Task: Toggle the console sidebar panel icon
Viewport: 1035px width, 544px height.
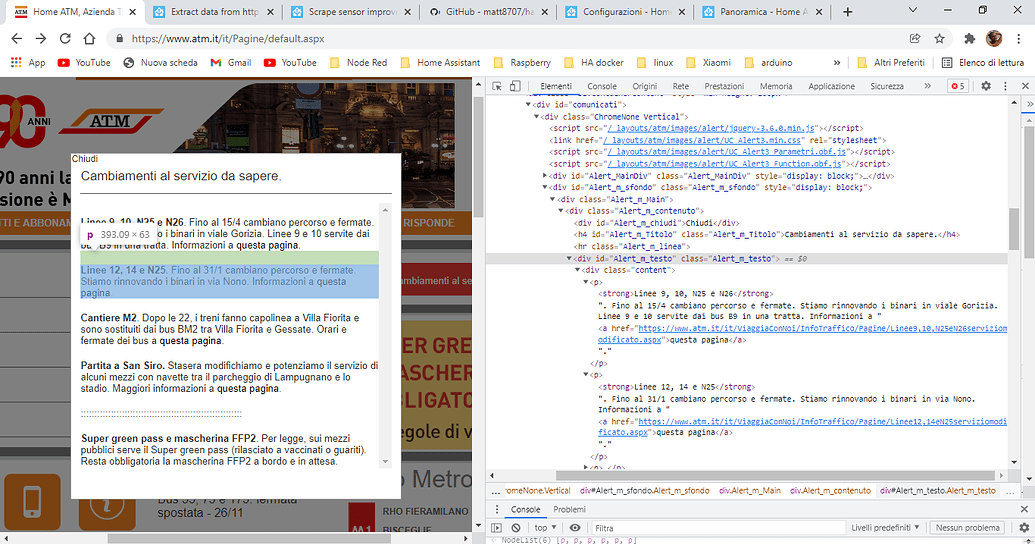Action: 496,527
